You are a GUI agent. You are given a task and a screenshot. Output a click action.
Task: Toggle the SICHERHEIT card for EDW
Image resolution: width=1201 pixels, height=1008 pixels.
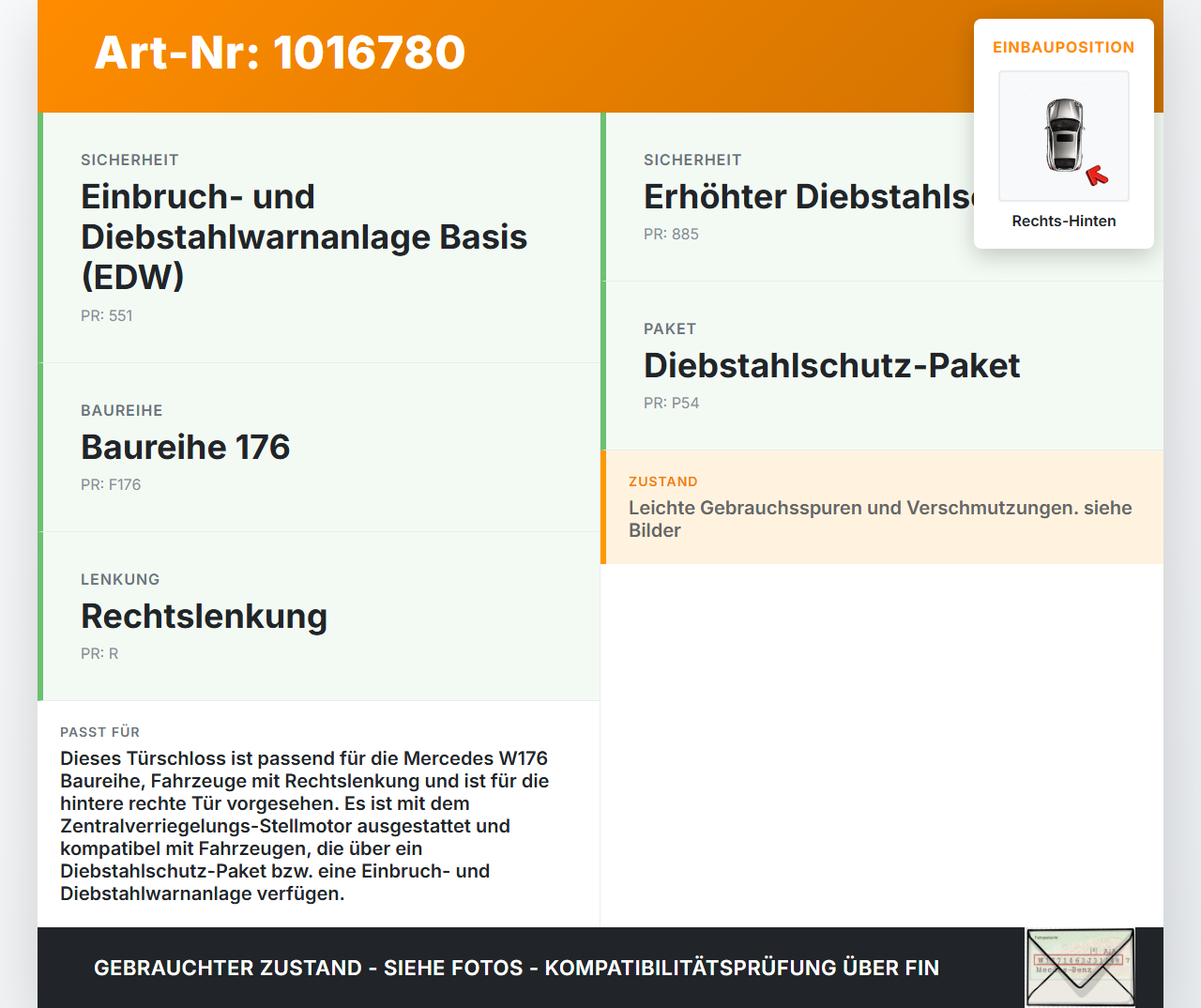[x=319, y=237]
